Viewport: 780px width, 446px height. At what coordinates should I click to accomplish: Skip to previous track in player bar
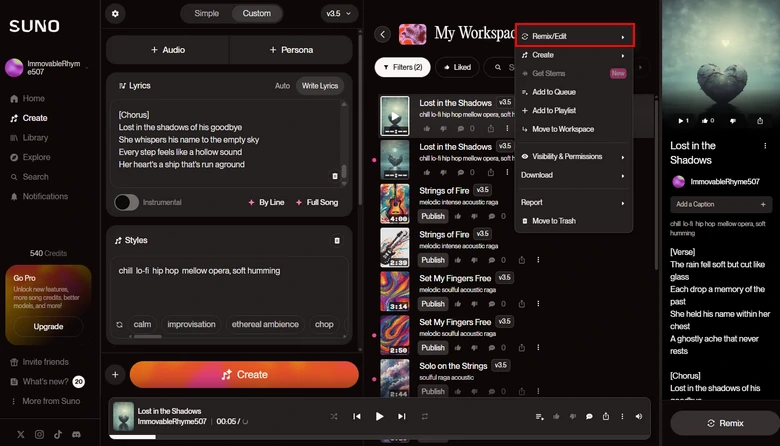(357, 416)
